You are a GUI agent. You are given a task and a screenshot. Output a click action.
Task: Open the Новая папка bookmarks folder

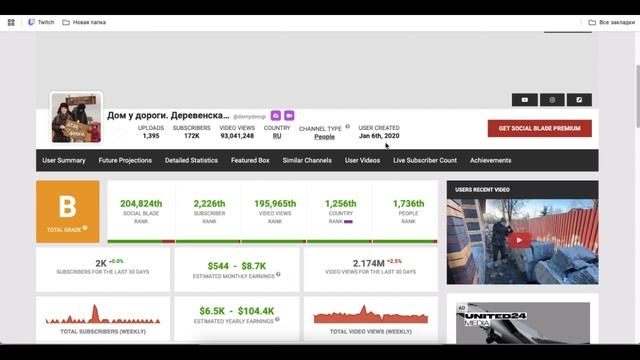84,22
